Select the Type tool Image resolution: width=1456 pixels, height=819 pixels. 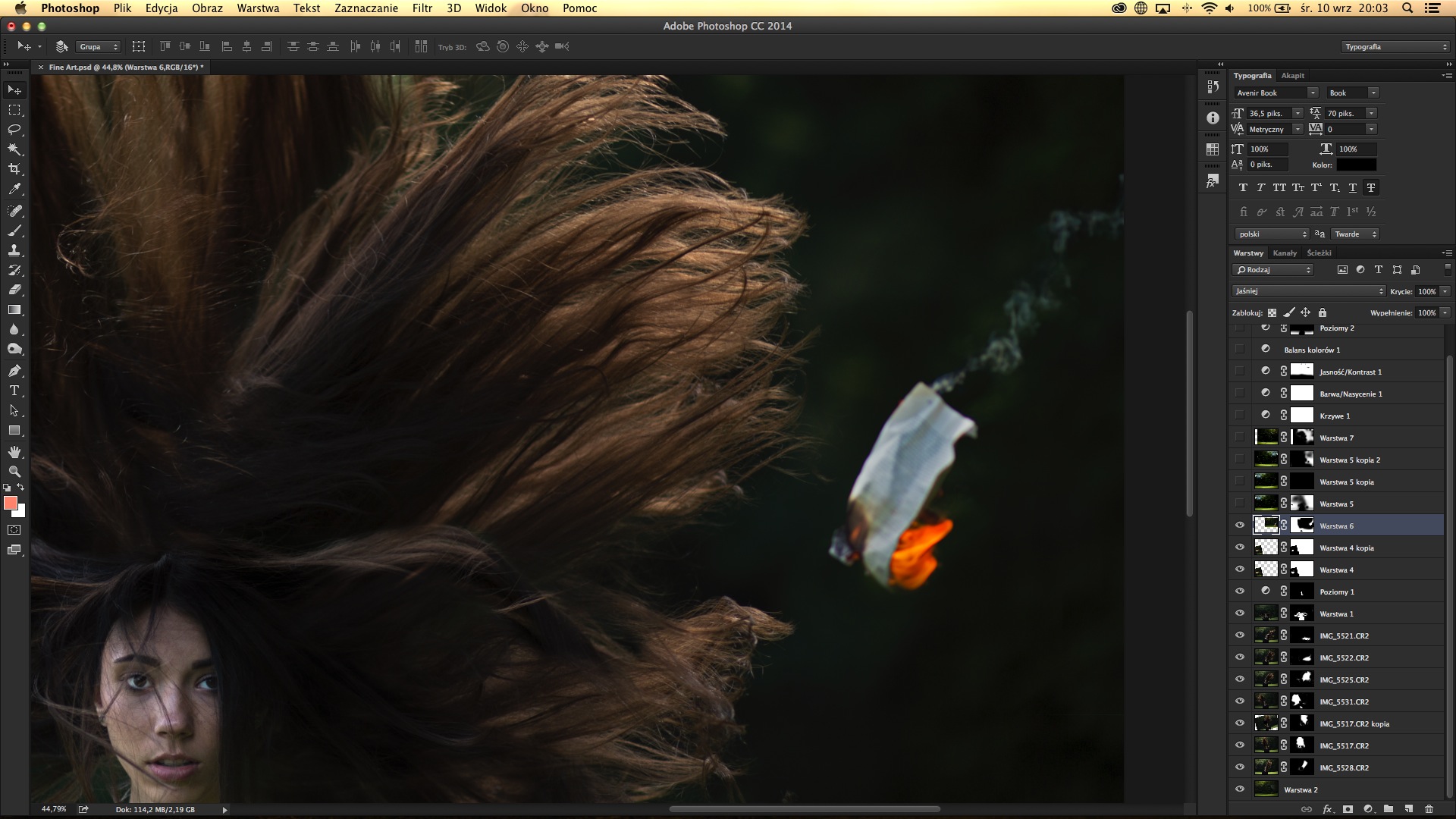14,390
